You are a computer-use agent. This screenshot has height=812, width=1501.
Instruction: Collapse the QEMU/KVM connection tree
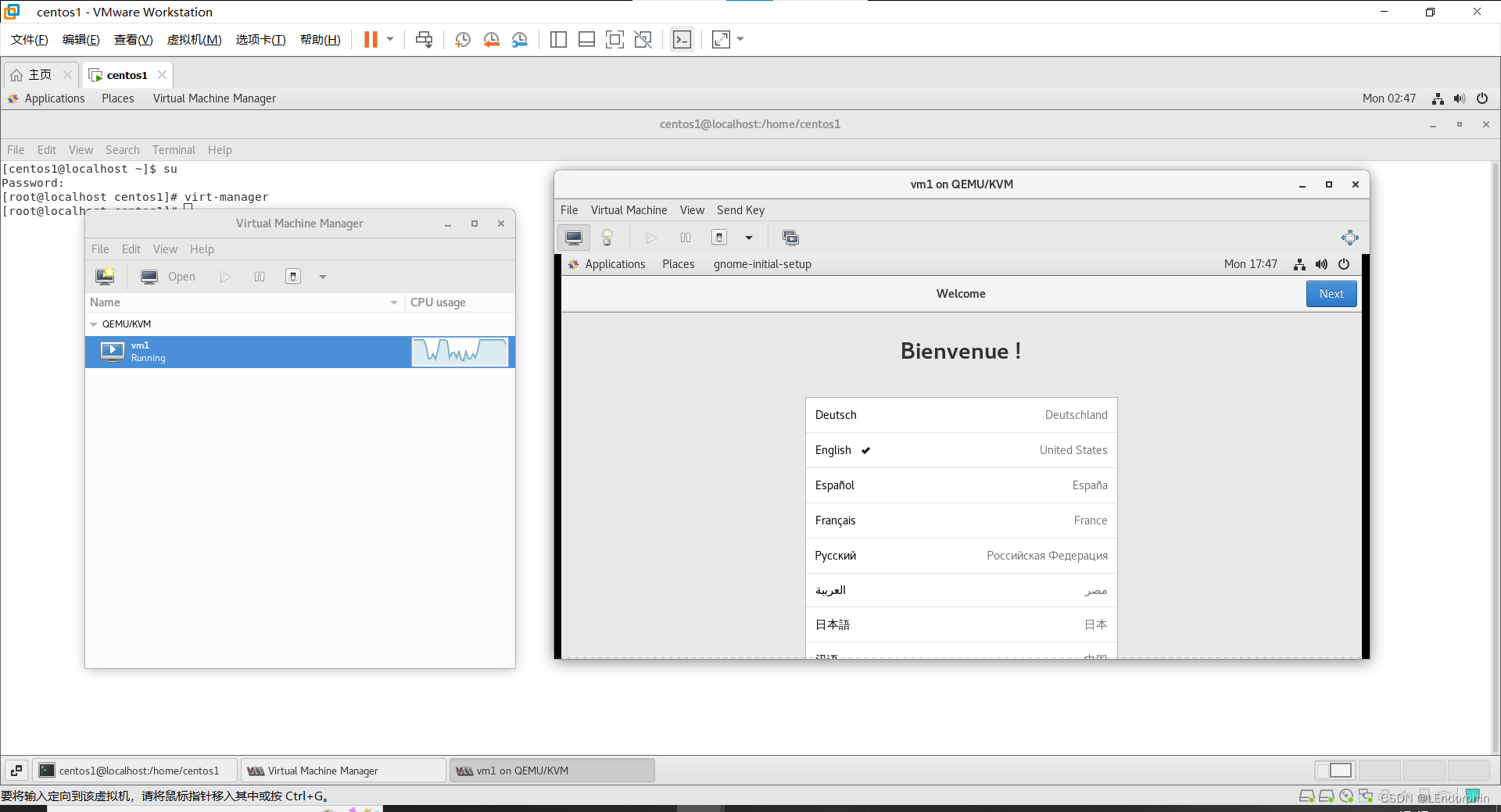[x=94, y=324]
